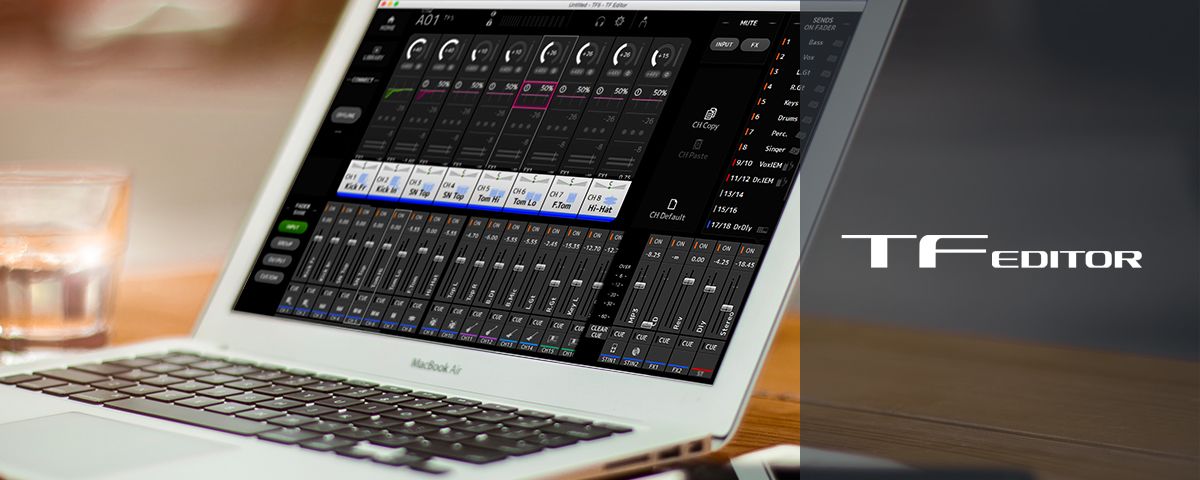Screen dimensions: 1200x480
Task: Click the OFFLINE connect button
Action: tap(343, 115)
